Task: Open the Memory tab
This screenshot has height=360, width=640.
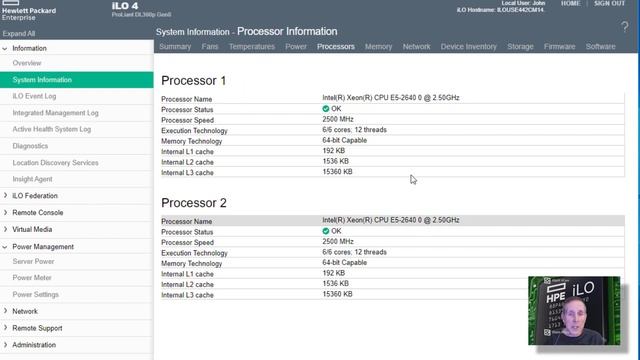Action: point(378,47)
